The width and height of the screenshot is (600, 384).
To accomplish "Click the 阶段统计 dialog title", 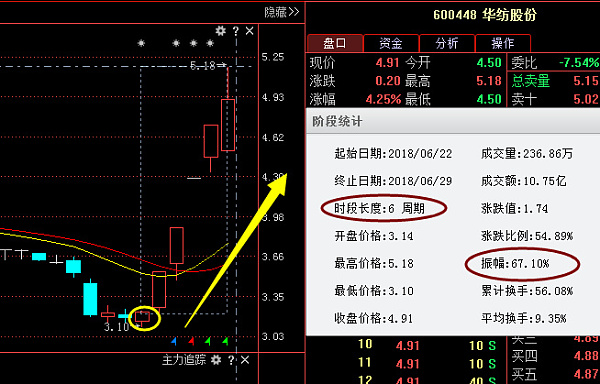I will coord(337,121).
